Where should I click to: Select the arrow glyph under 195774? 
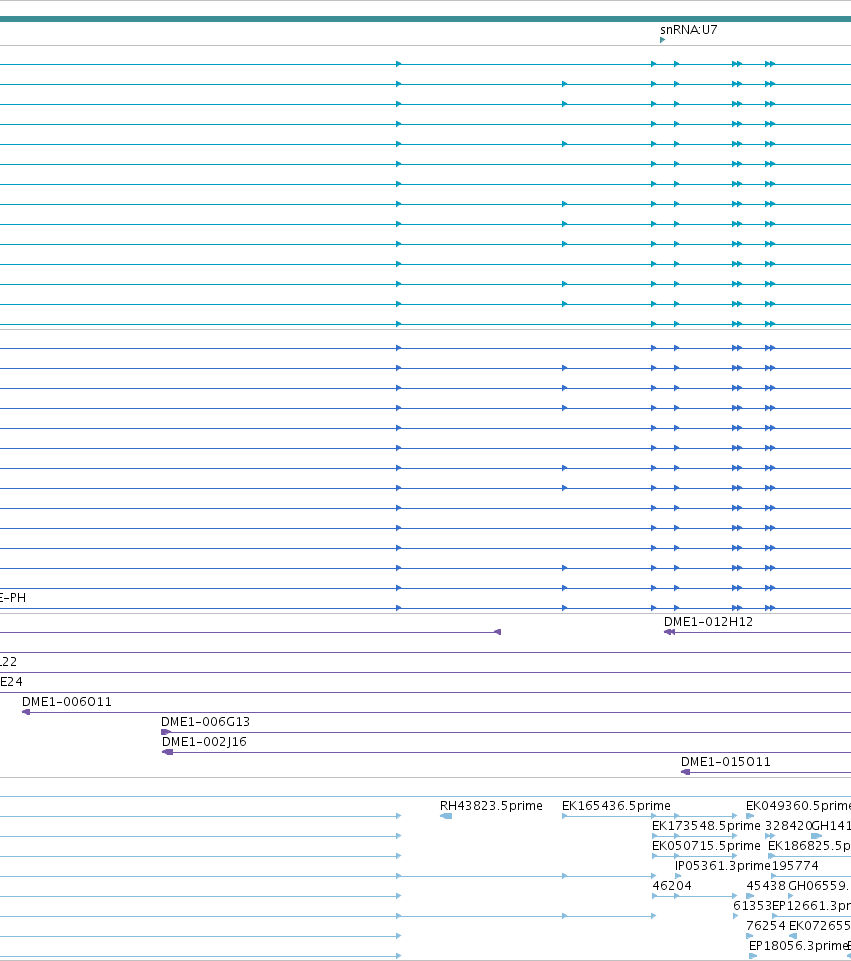click(x=774, y=876)
